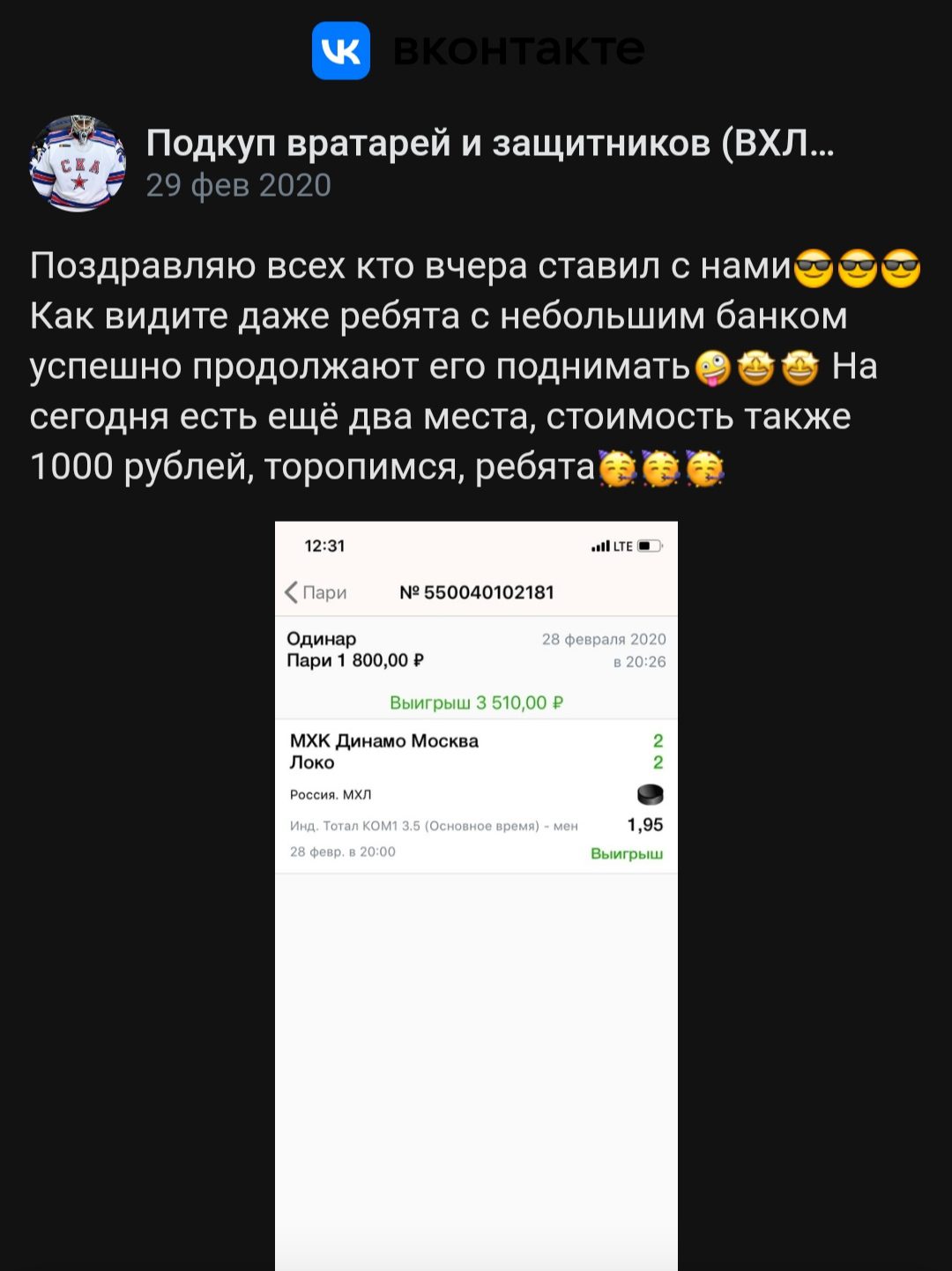Open the attached bet slip image
Screen dimensions: 952x1271
coord(476,896)
